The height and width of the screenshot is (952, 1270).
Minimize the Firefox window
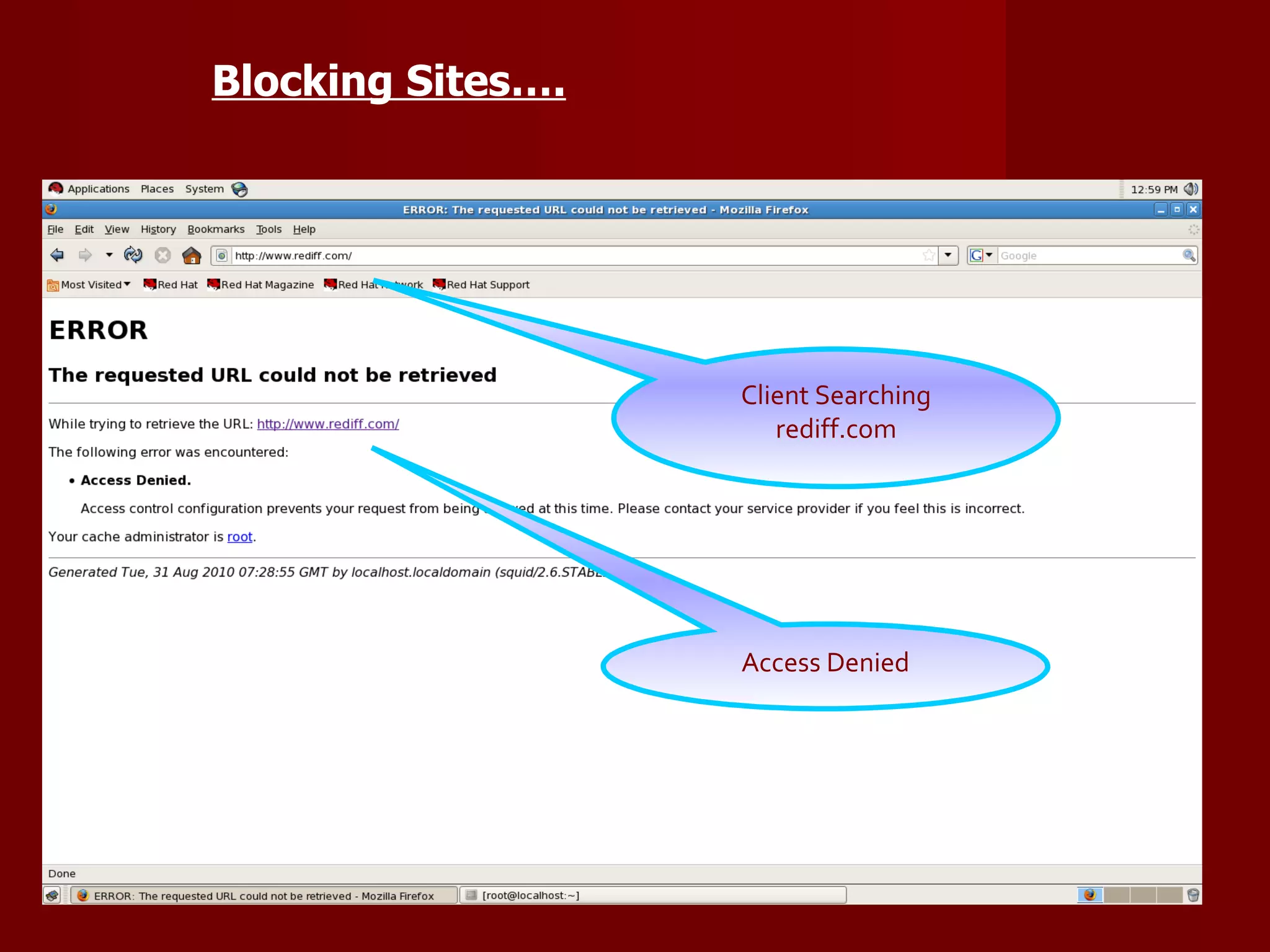pos(1161,209)
